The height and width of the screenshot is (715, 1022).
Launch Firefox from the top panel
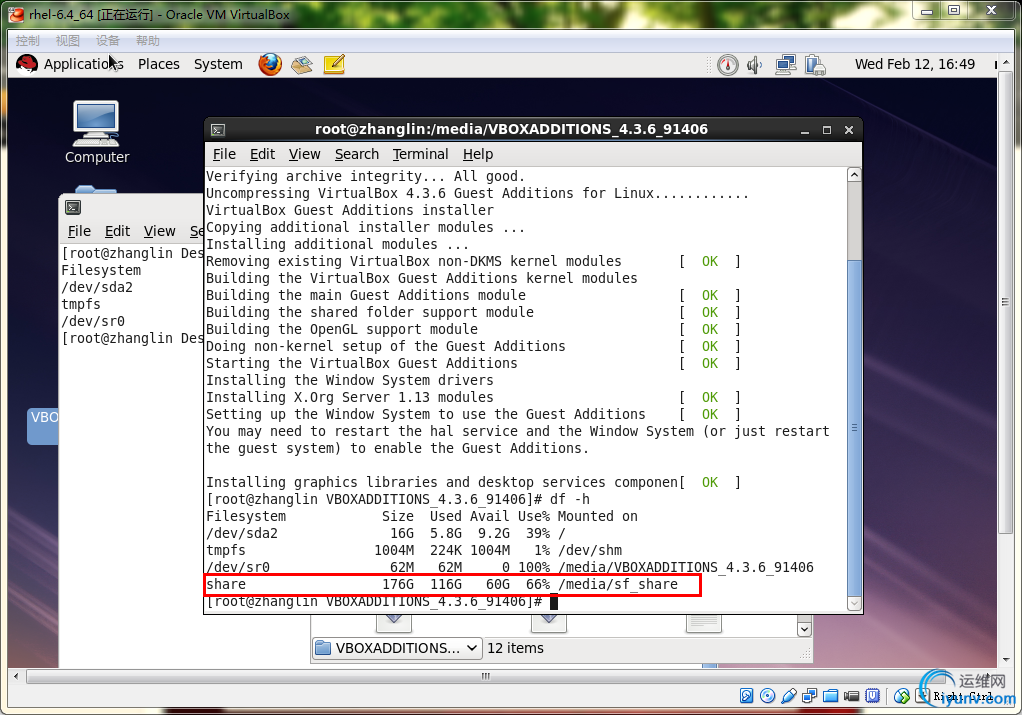click(270, 64)
